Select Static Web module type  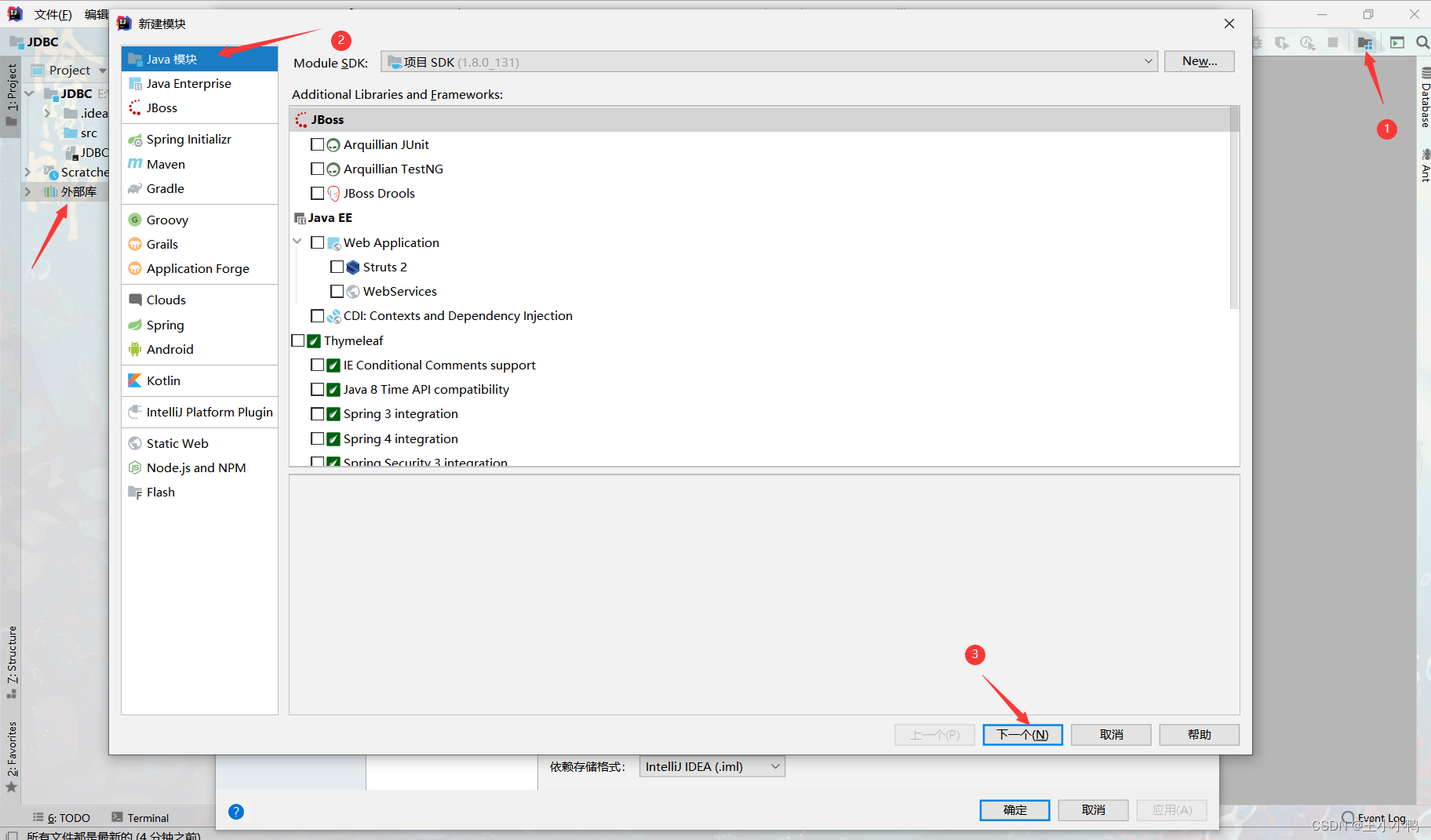pyautogui.click(x=199, y=443)
